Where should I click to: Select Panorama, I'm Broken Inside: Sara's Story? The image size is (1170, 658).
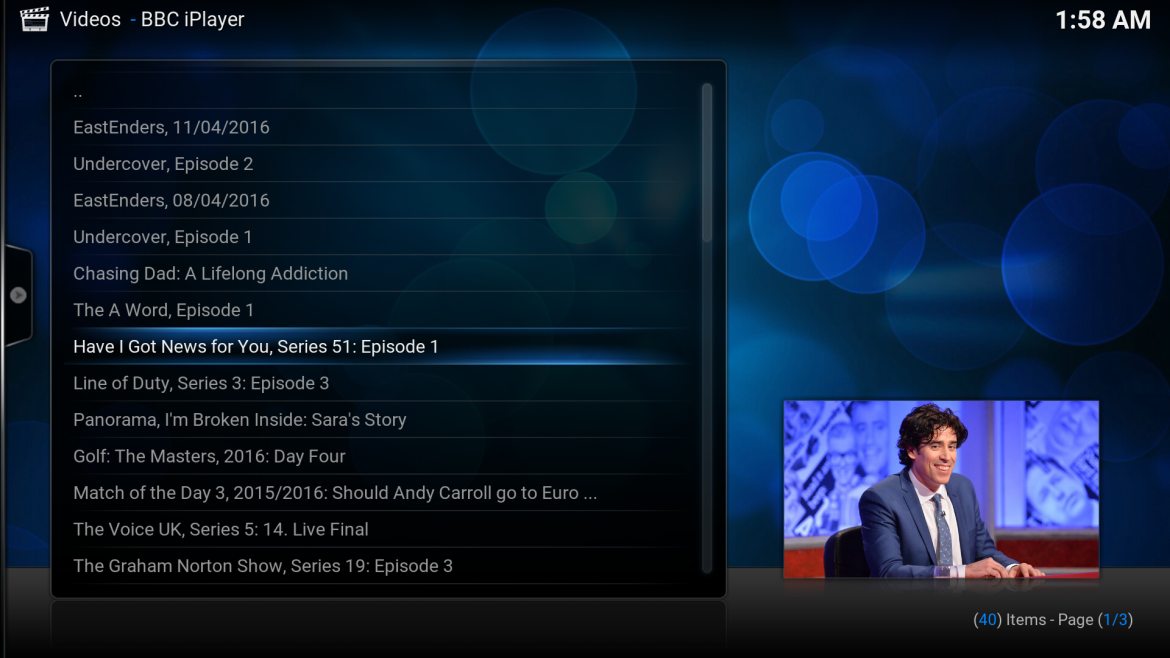click(x=377, y=420)
